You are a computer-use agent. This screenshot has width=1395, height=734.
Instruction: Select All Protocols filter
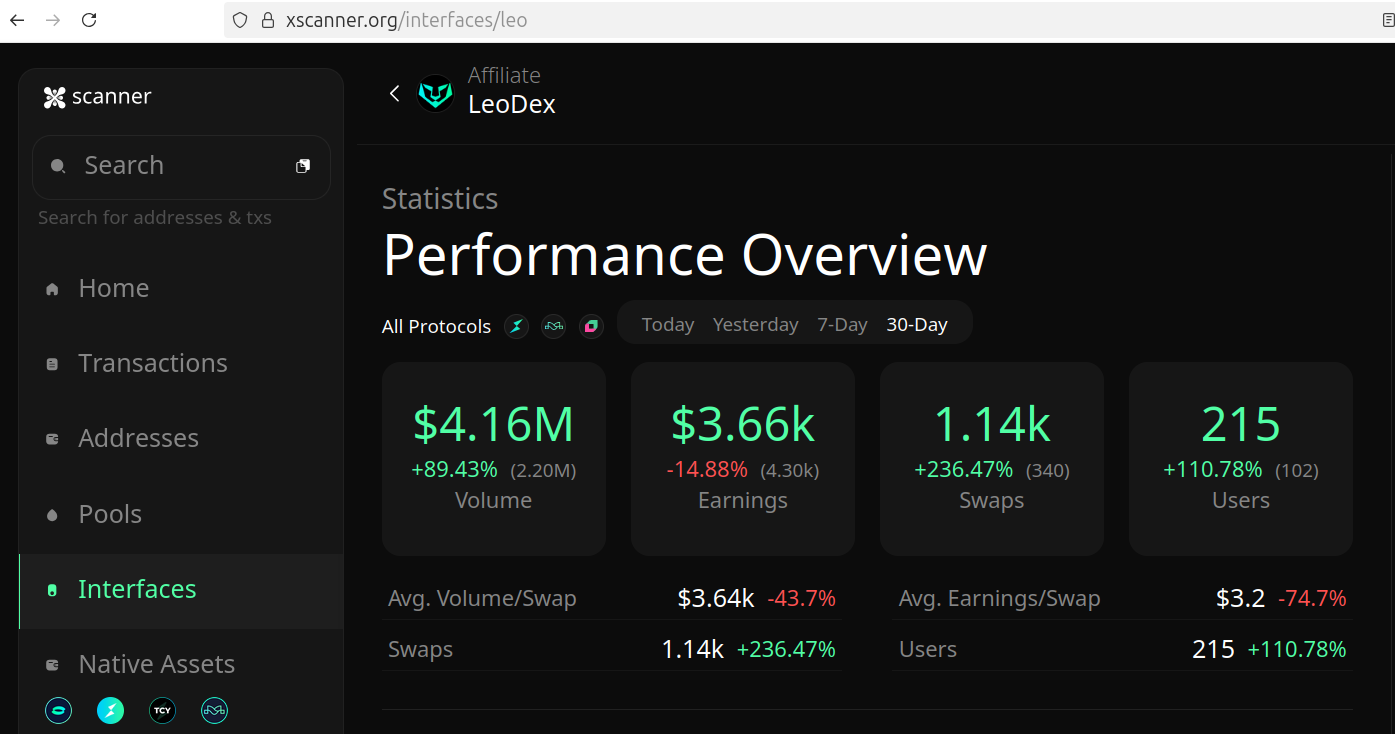[436, 327]
